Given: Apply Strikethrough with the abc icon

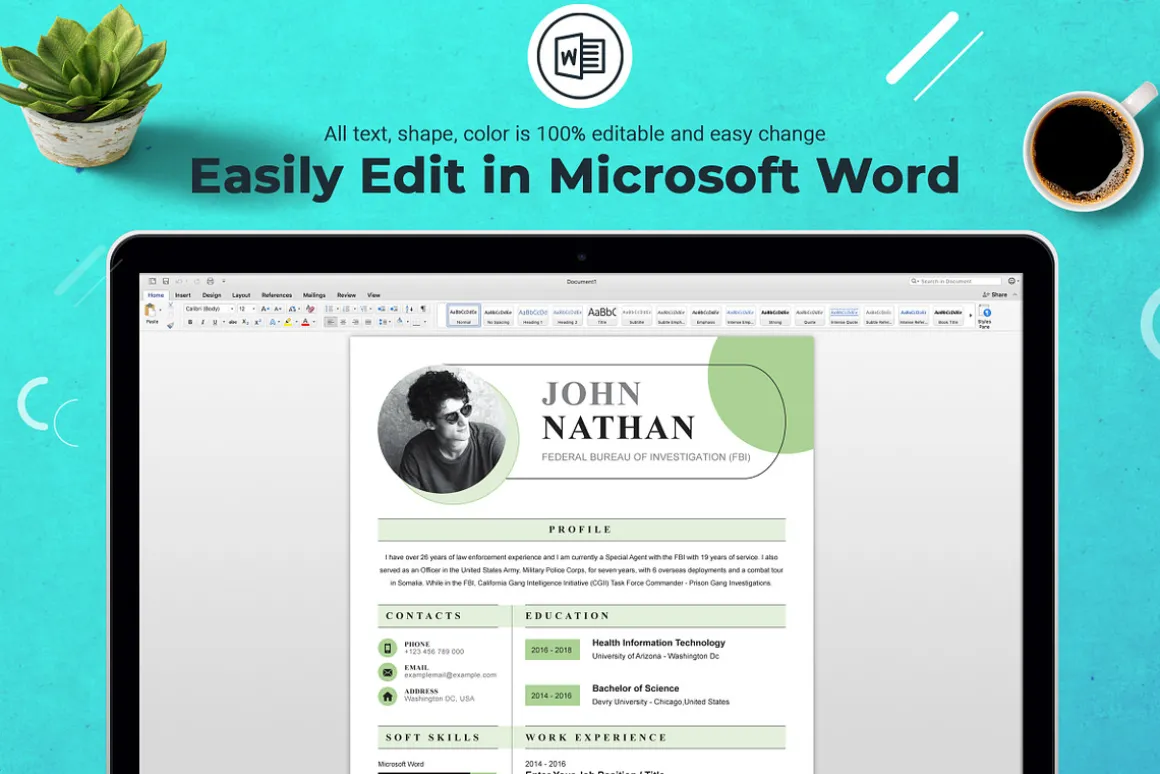Looking at the screenshot, I should point(233,322).
